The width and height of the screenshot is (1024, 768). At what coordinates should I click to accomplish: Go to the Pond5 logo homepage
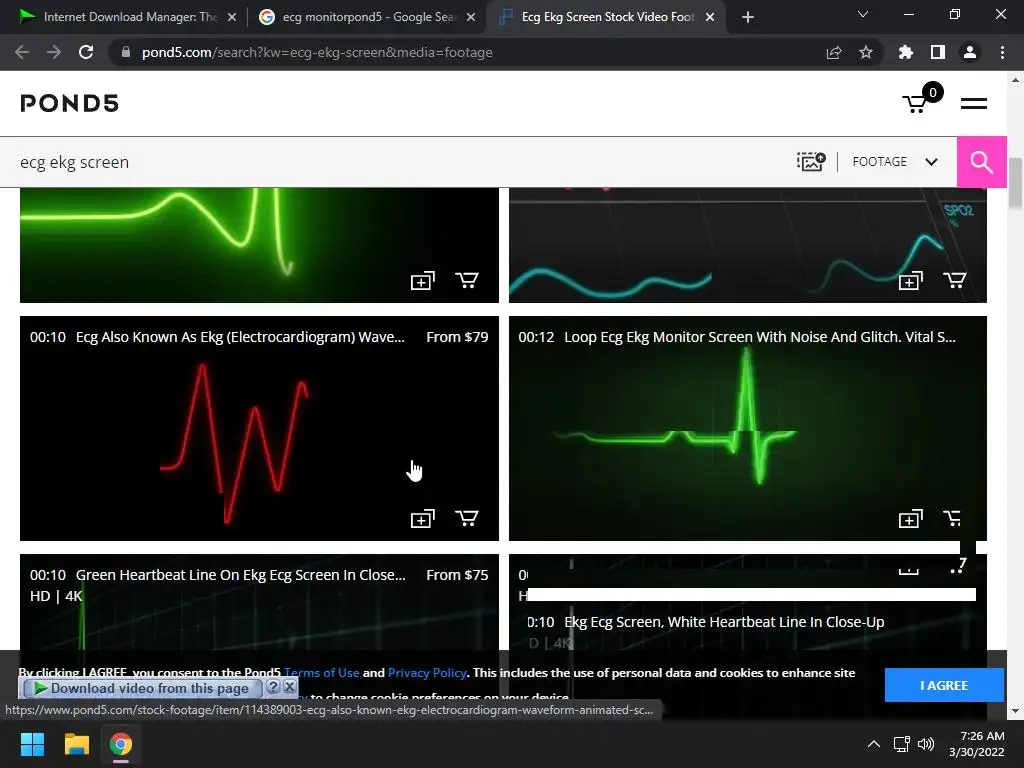(x=69, y=103)
